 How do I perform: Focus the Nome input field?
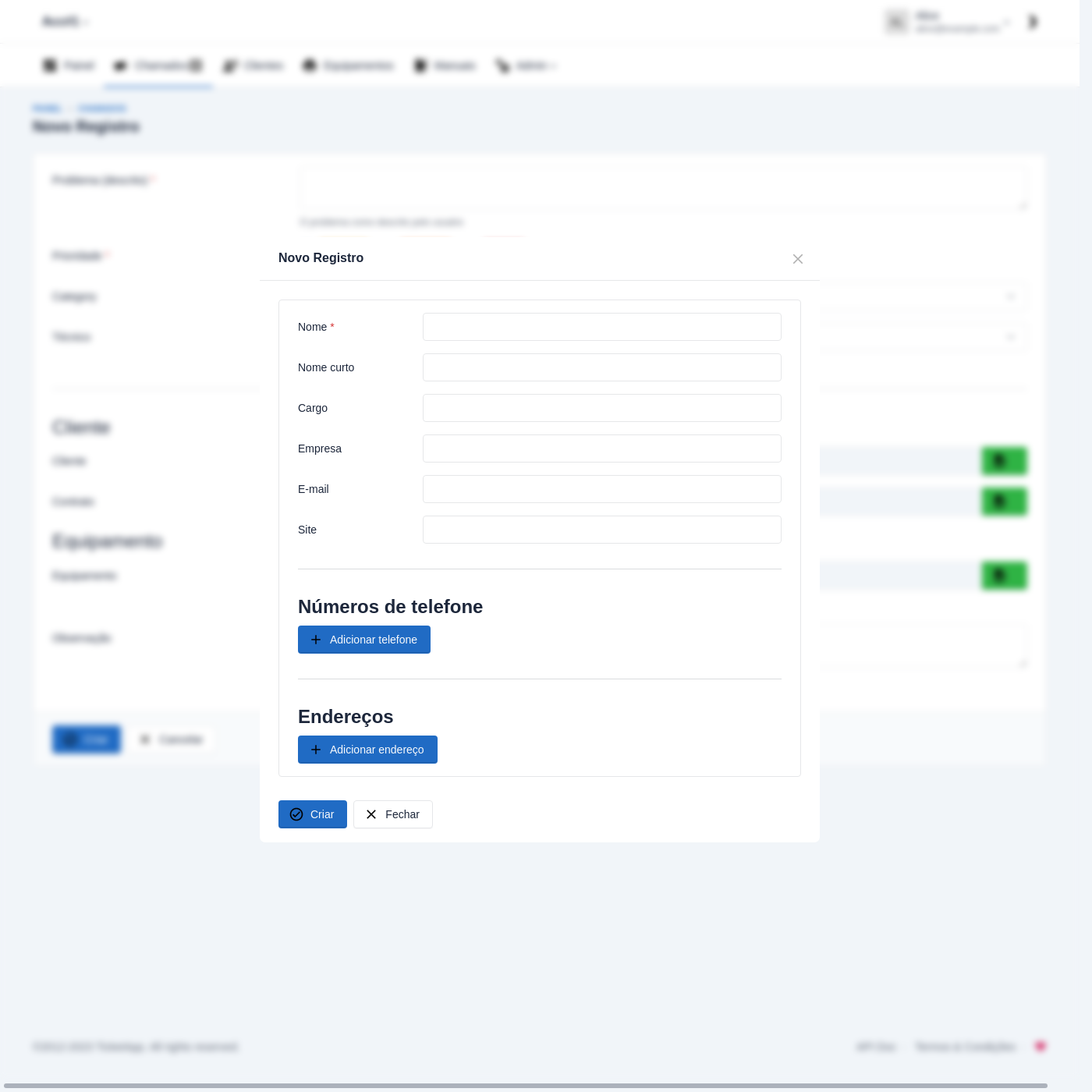tap(602, 327)
